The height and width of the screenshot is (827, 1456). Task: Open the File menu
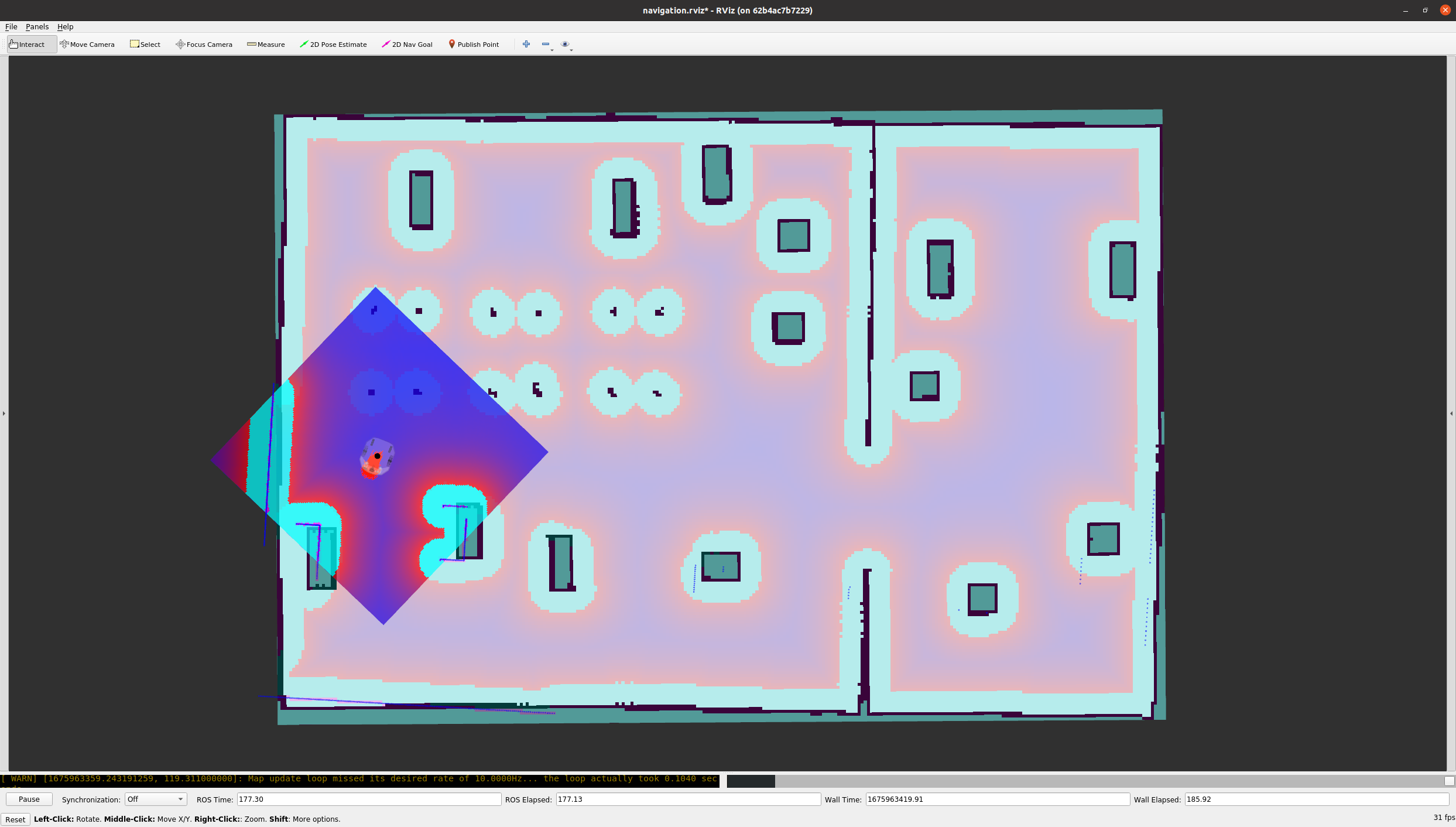[11, 27]
